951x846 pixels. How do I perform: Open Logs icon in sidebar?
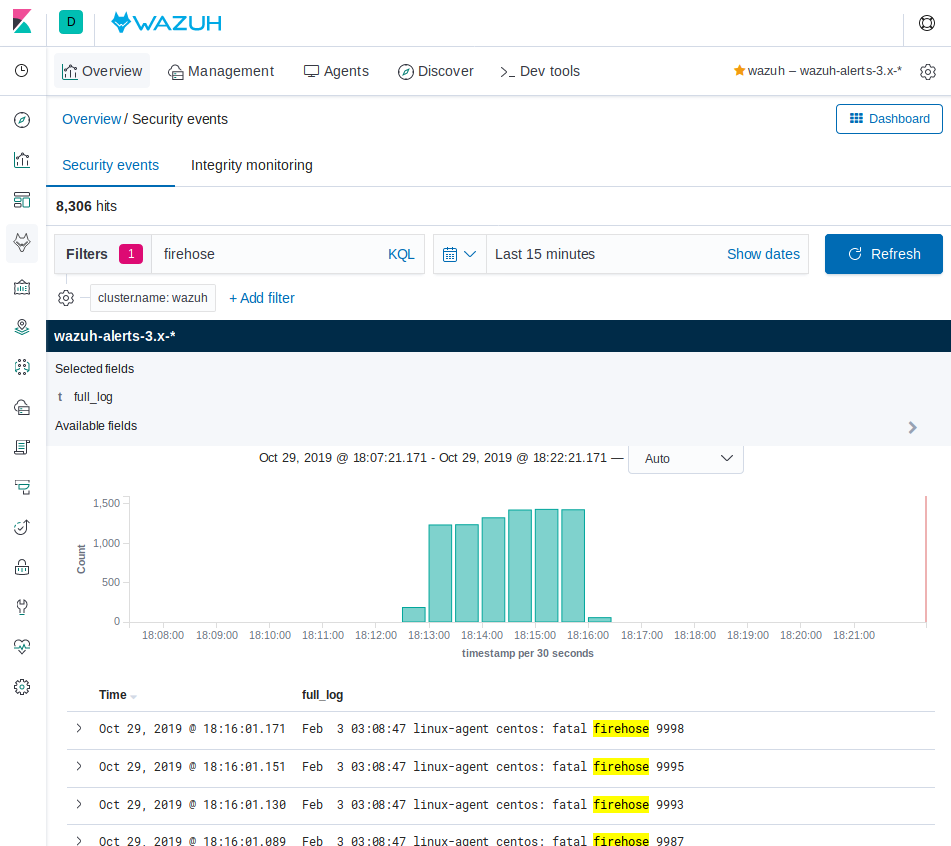pyautogui.click(x=22, y=447)
